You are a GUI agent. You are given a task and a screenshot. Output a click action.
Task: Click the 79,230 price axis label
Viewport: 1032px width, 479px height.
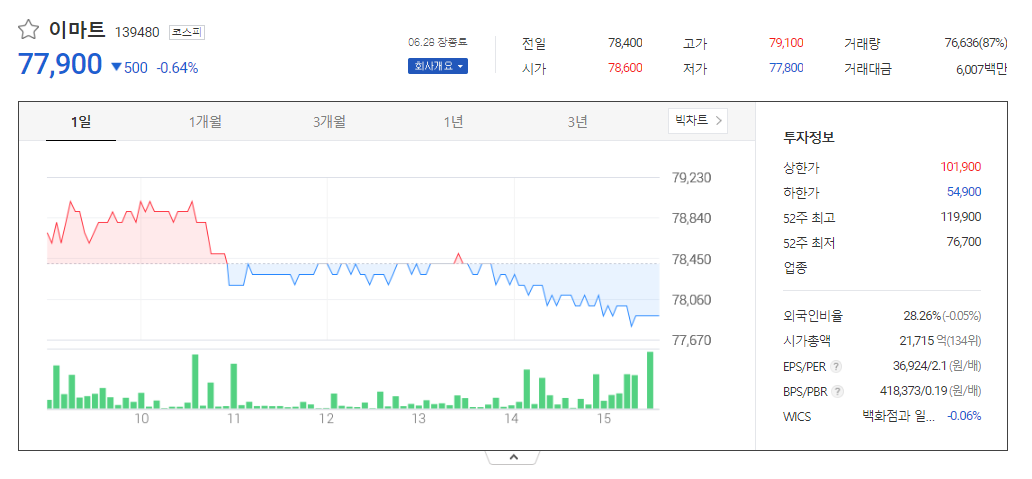click(691, 178)
